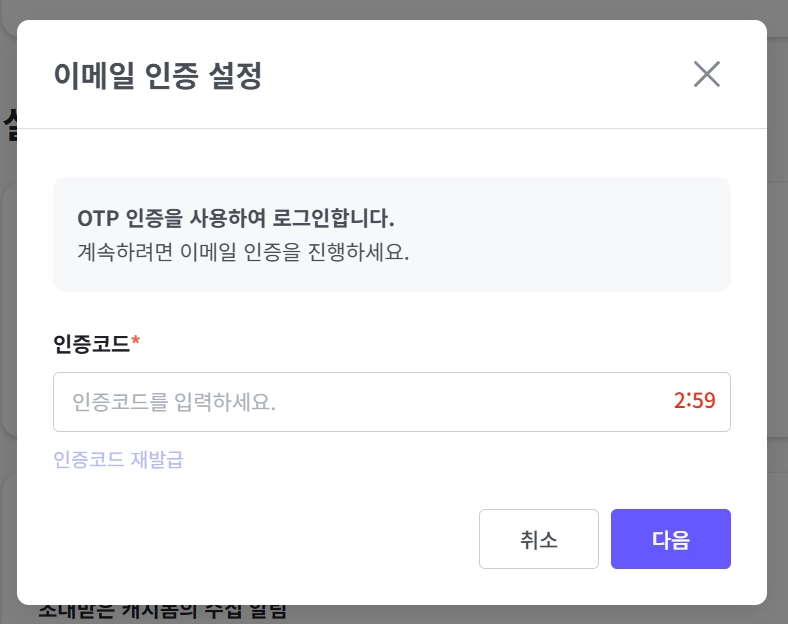Click the 인증코드 재발급 resend link
The image size is (788, 624).
coord(118,460)
